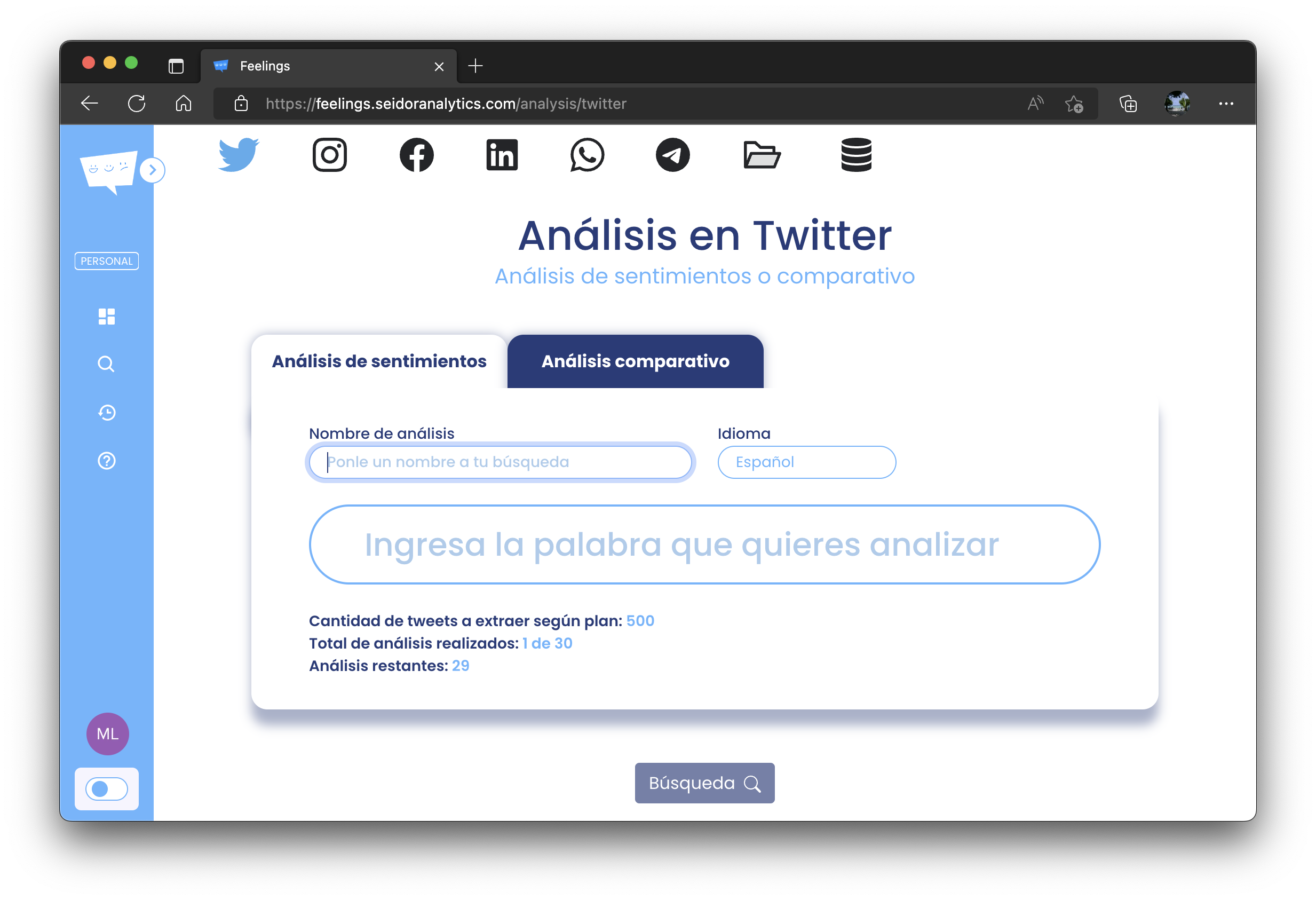Click the Twitter bird icon
1316x900 pixels.
(239, 155)
